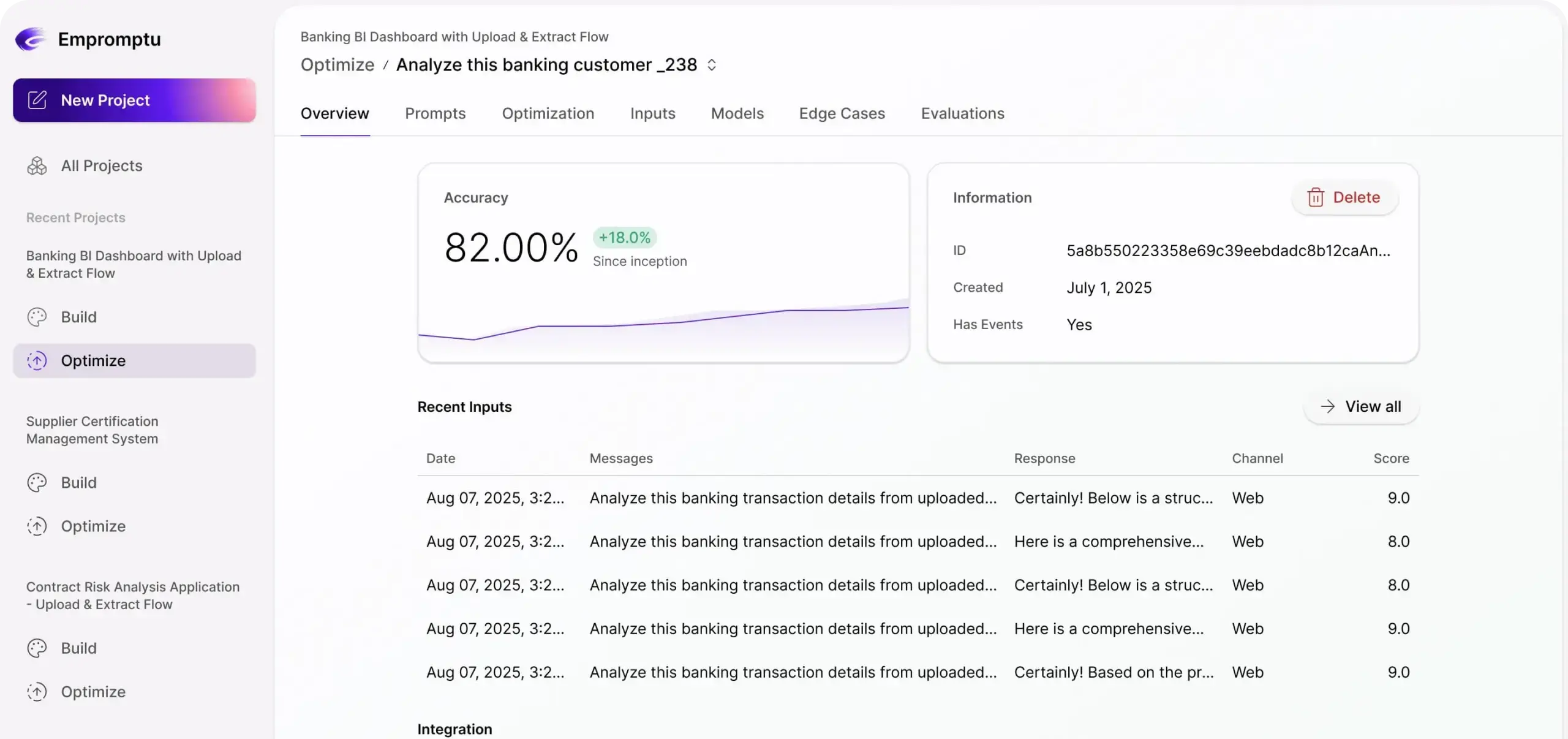Image resolution: width=1568 pixels, height=739 pixels.
Task: Click the New Project button
Action: pyautogui.click(x=134, y=100)
